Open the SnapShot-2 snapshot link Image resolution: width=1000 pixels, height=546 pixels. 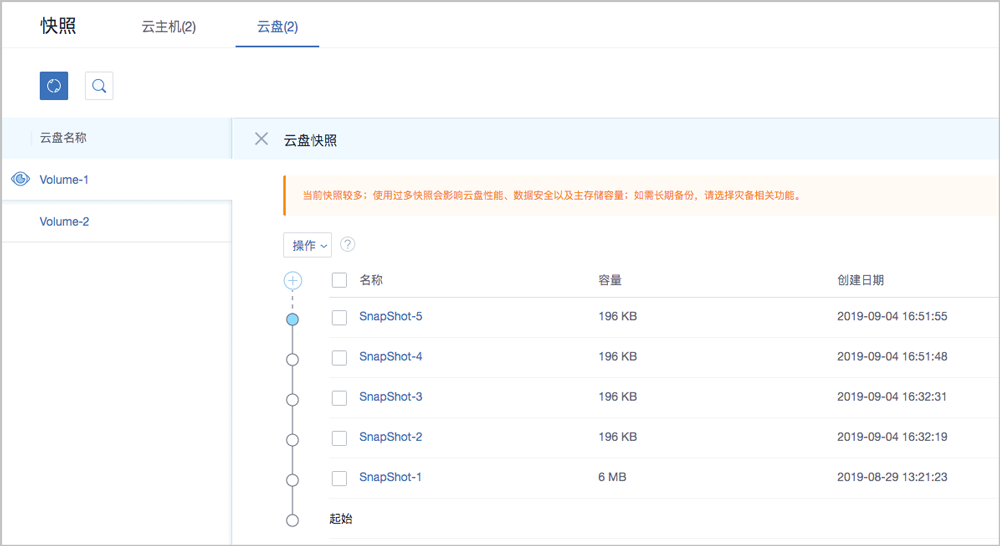click(x=390, y=437)
